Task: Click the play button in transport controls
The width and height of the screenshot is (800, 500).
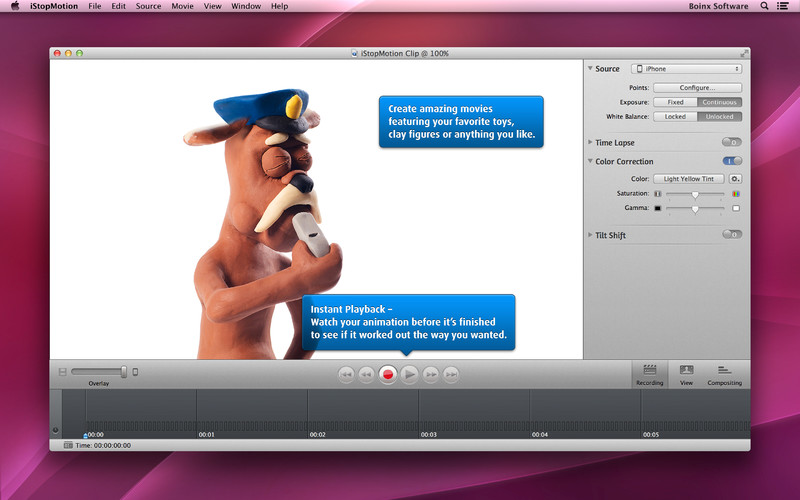Action: pos(410,374)
